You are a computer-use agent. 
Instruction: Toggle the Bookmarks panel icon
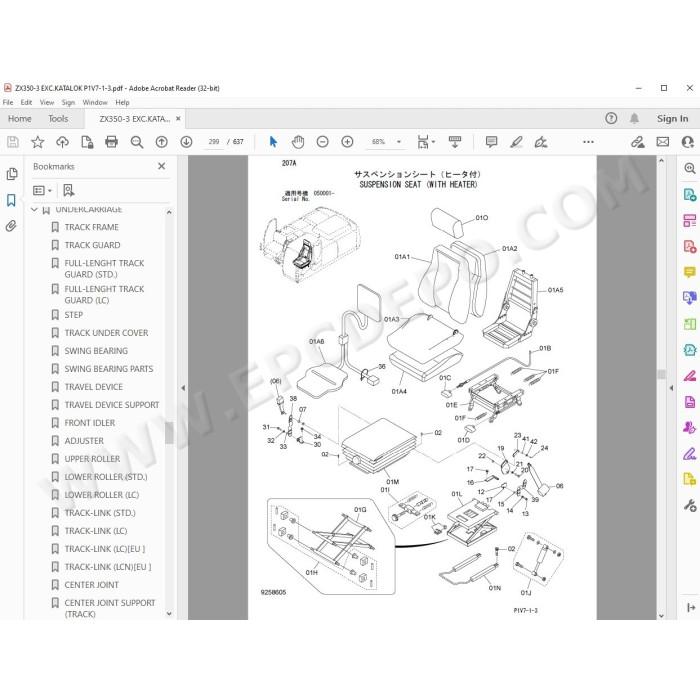point(11,200)
